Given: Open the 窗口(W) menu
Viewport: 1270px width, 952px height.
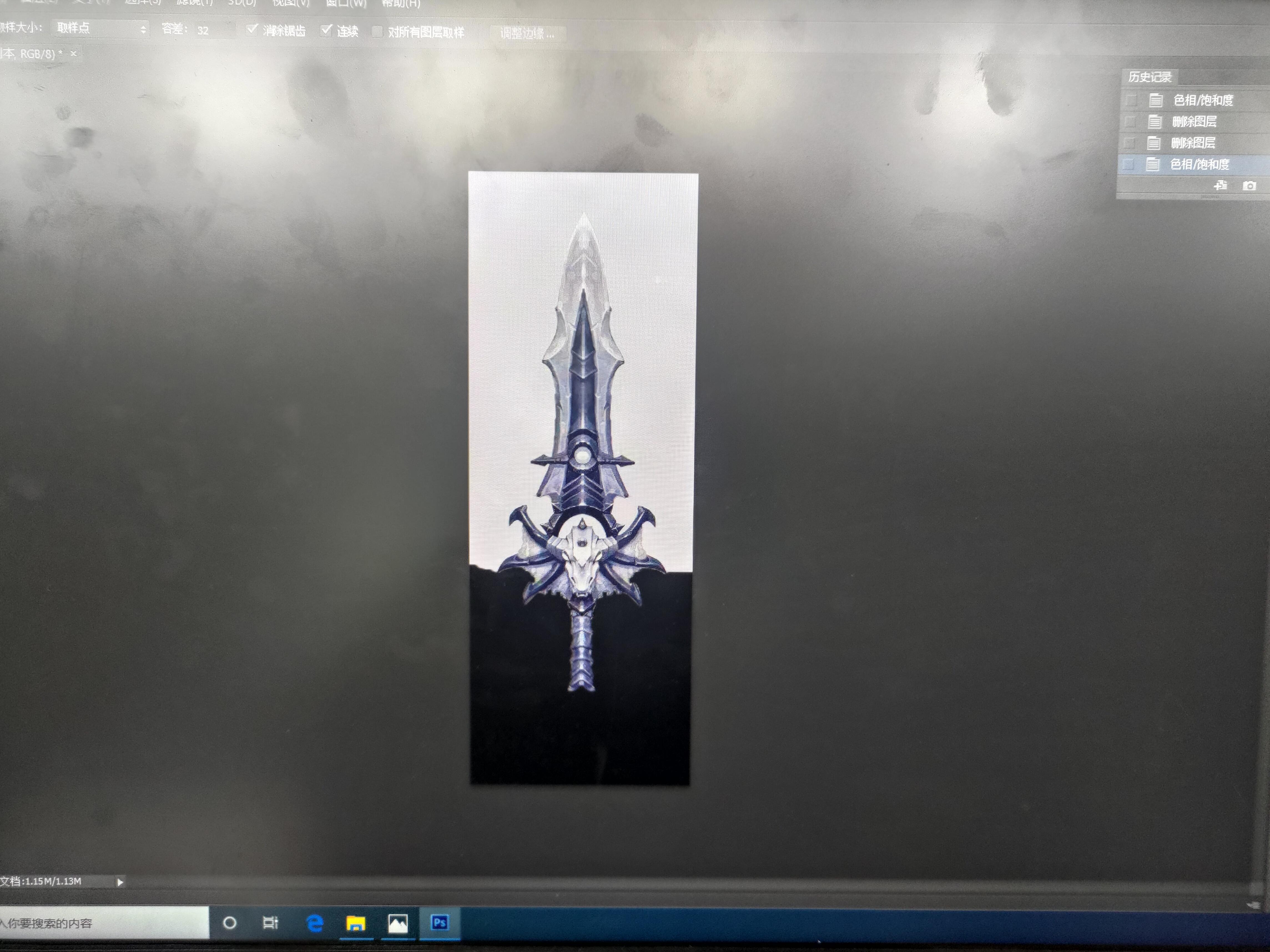Looking at the screenshot, I should click(x=346, y=3).
